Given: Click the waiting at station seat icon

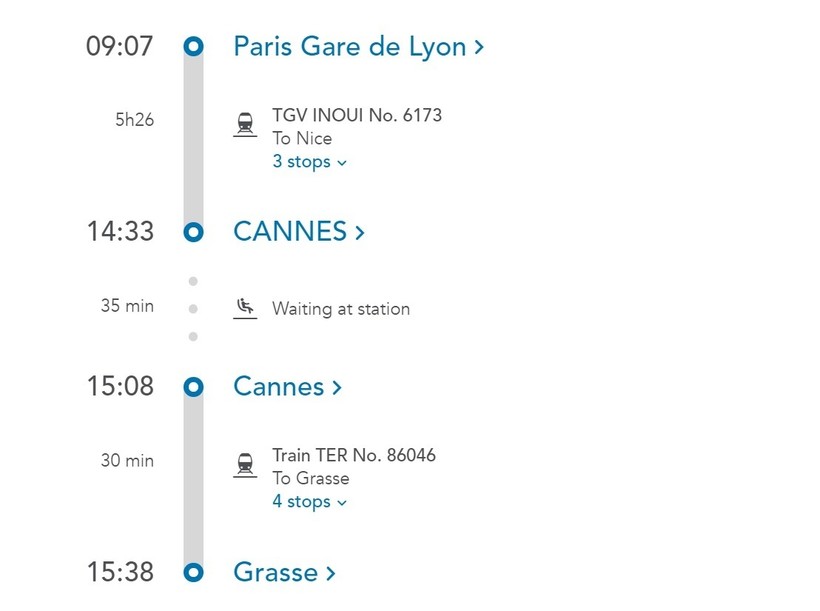Looking at the screenshot, I should [x=245, y=308].
